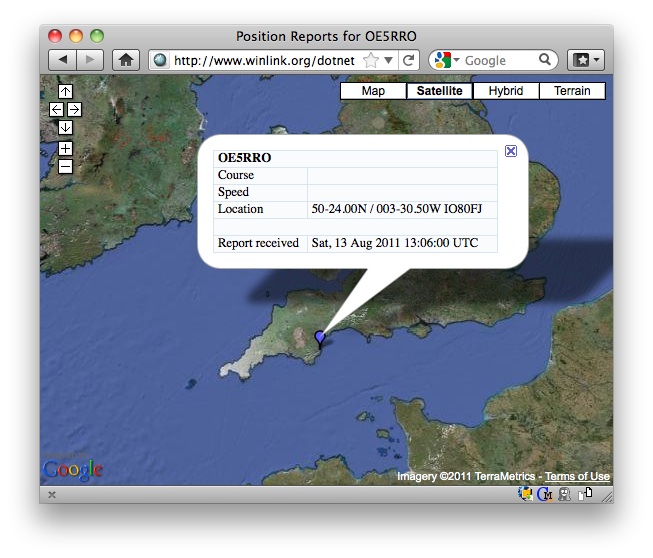This screenshot has height=558, width=653.
Task: Click the robot figure status bar icon
Action: [x=564, y=494]
